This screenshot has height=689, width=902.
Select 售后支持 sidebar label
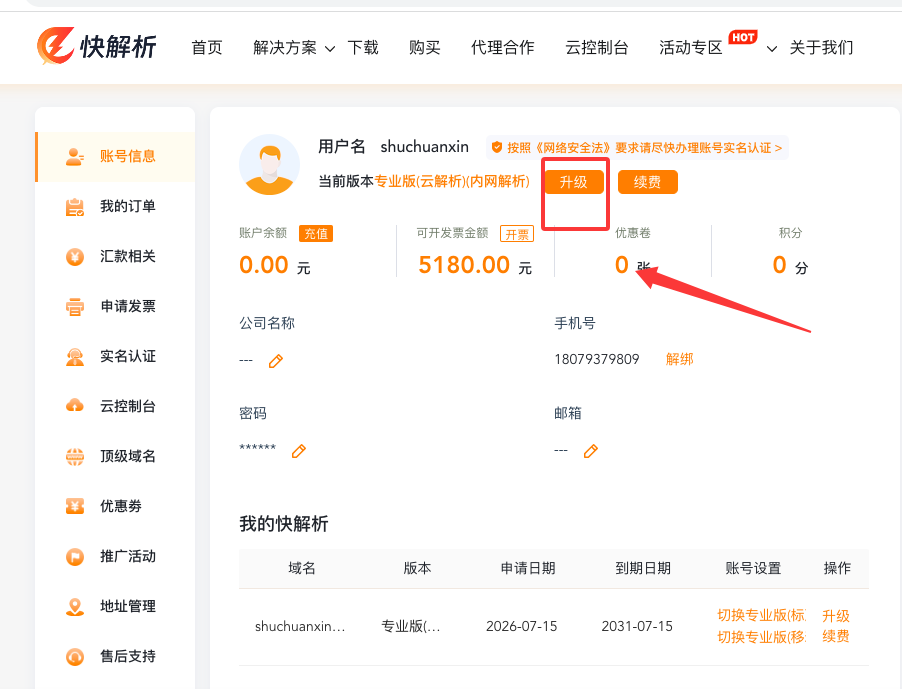pos(128,657)
